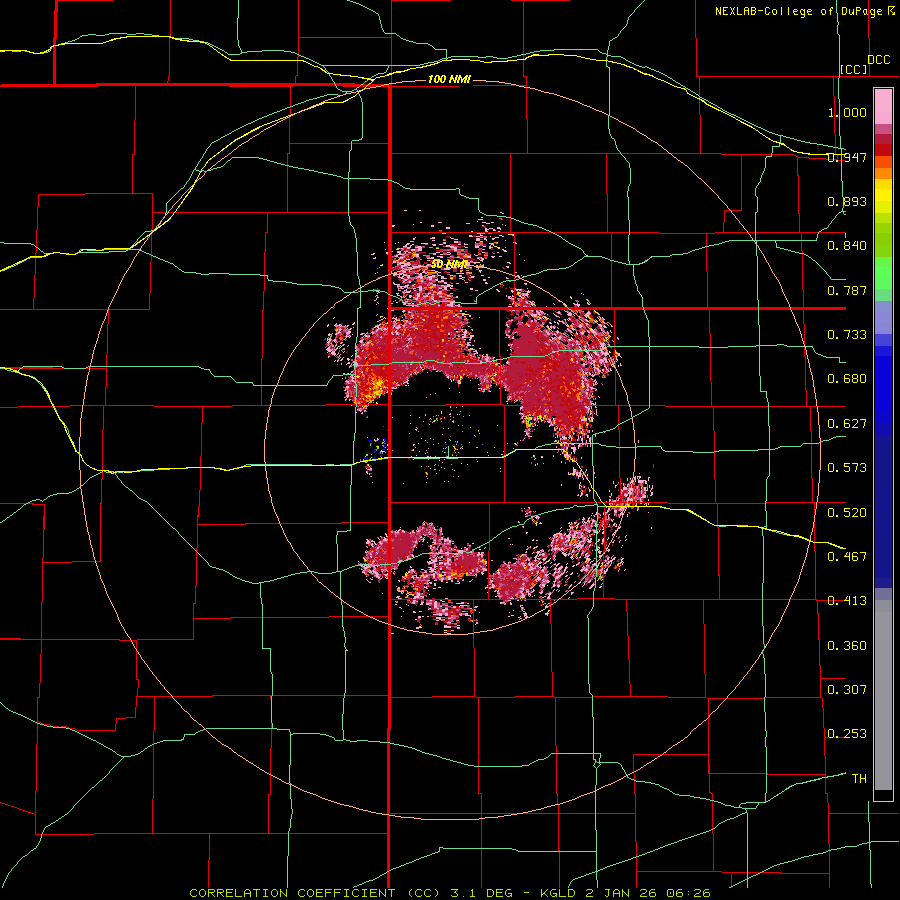Click the TH label at the color bar bottom
The height and width of the screenshot is (900, 900).
[859, 779]
